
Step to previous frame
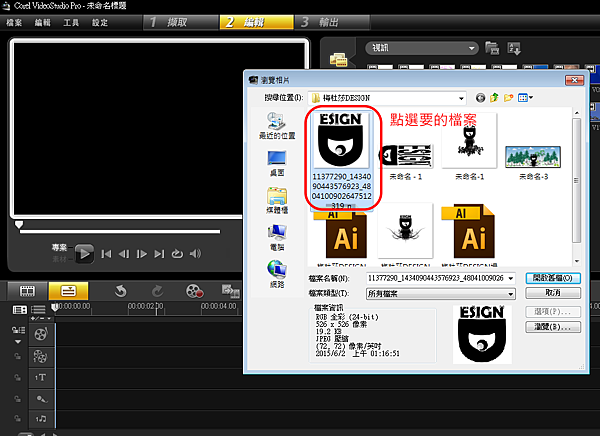124,254
